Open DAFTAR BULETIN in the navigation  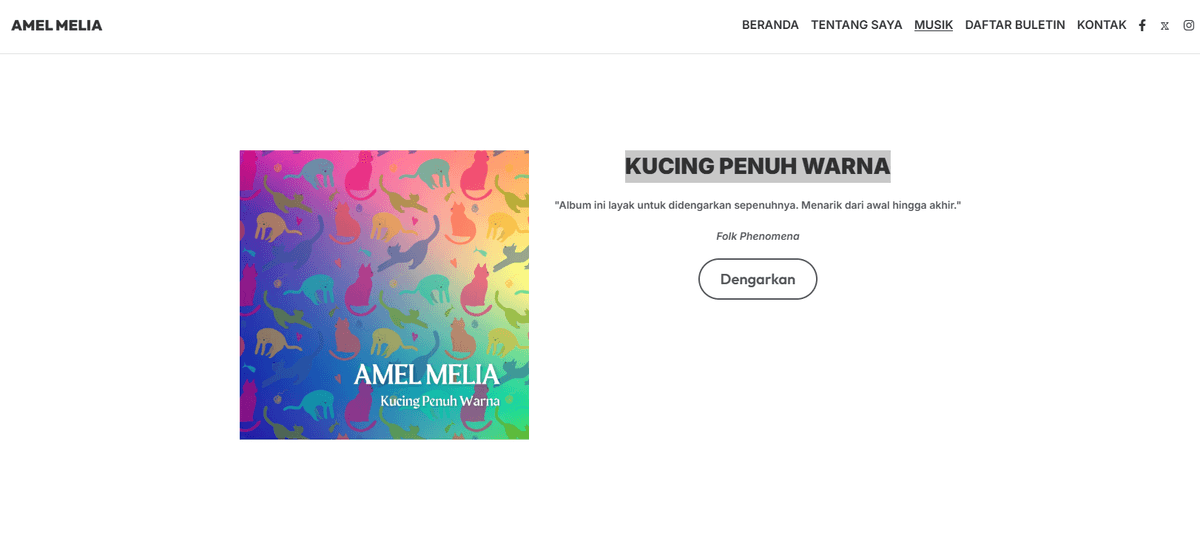tap(1015, 25)
